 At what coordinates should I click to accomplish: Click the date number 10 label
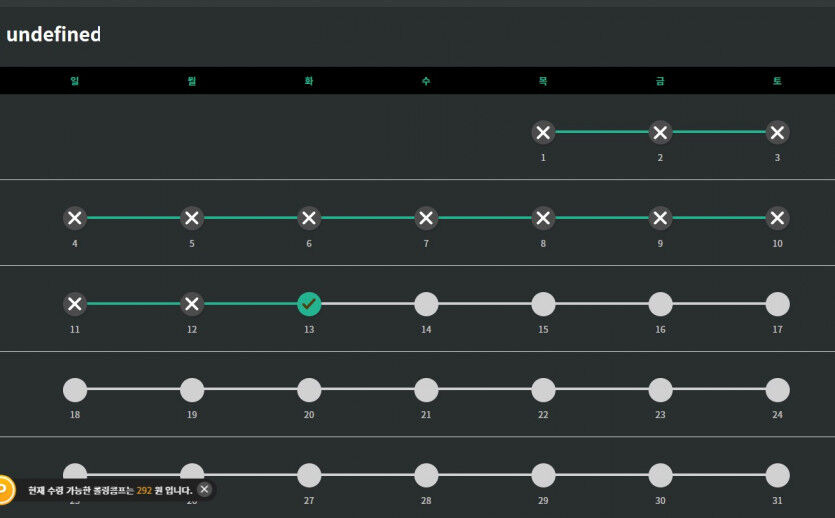777,243
